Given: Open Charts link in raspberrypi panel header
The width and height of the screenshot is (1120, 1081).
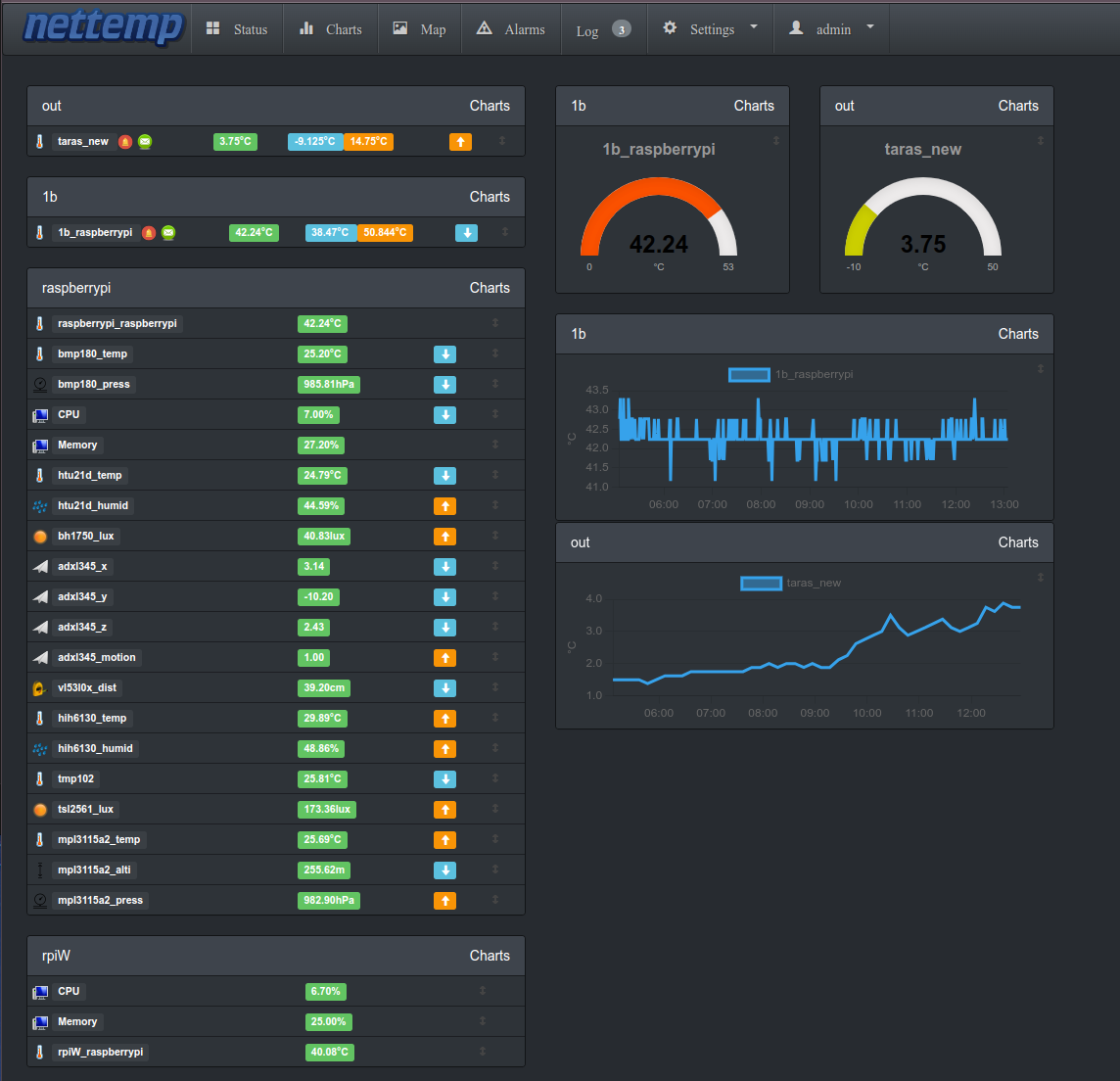Looking at the screenshot, I should 490,288.
